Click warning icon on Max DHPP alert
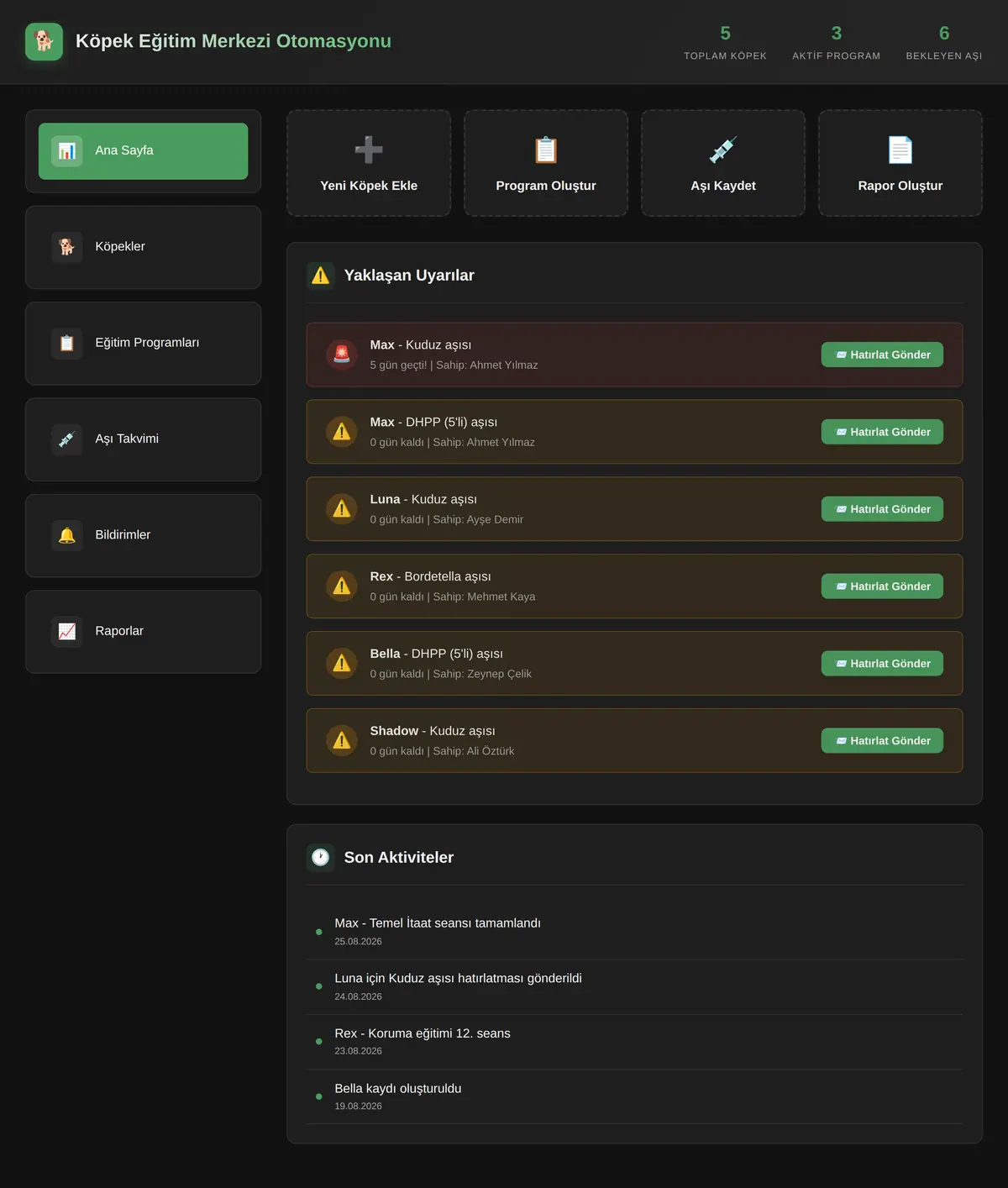1008x1188 pixels. tap(342, 432)
